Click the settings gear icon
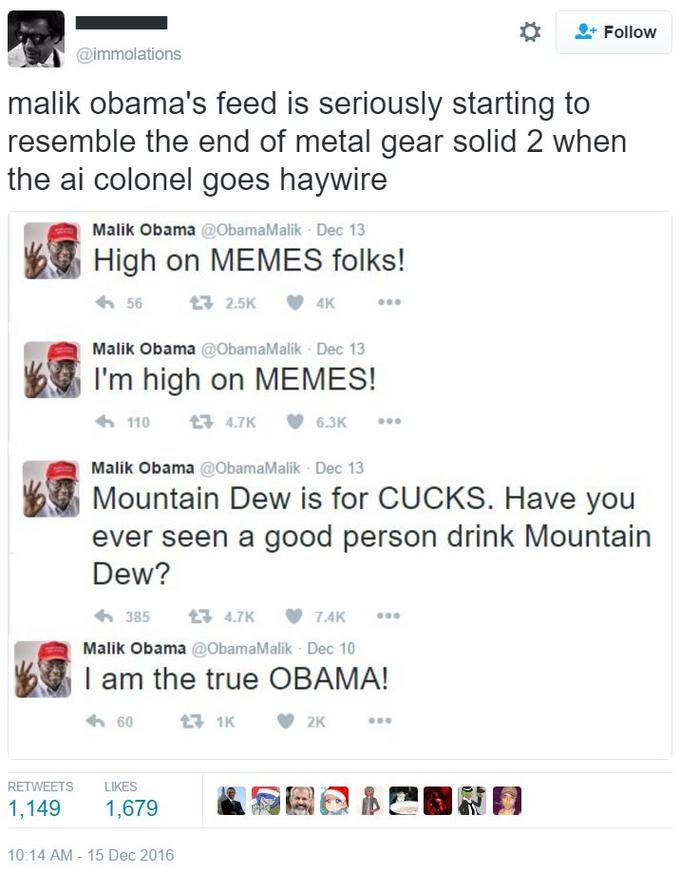The width and height of the screenshot is (680, 872). point(531,32)
